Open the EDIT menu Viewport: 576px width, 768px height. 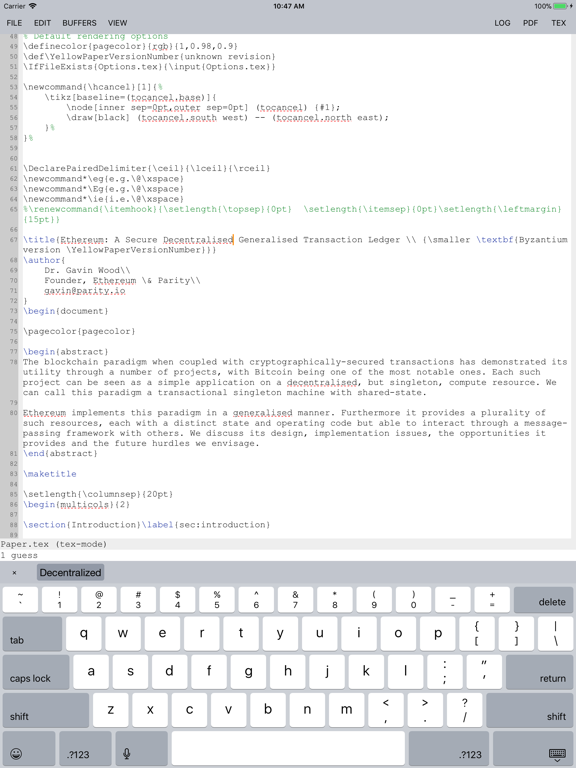tap(42, 23)
